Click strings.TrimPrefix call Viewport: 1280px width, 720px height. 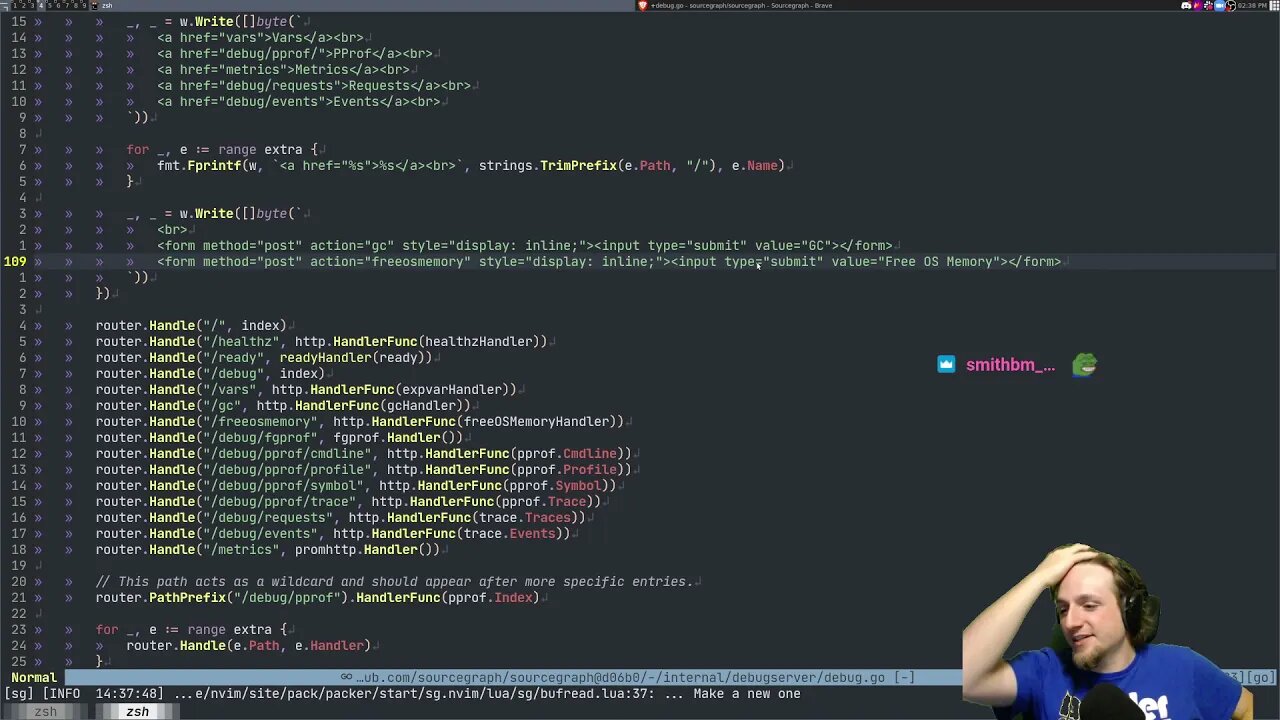tap(548, 165)
